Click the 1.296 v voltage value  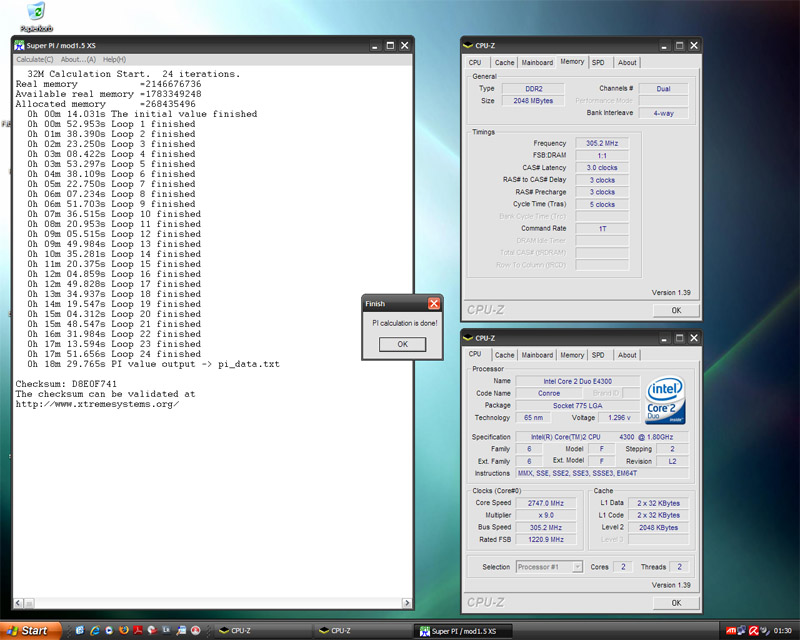pyautogui.click(x=619, y=417)
